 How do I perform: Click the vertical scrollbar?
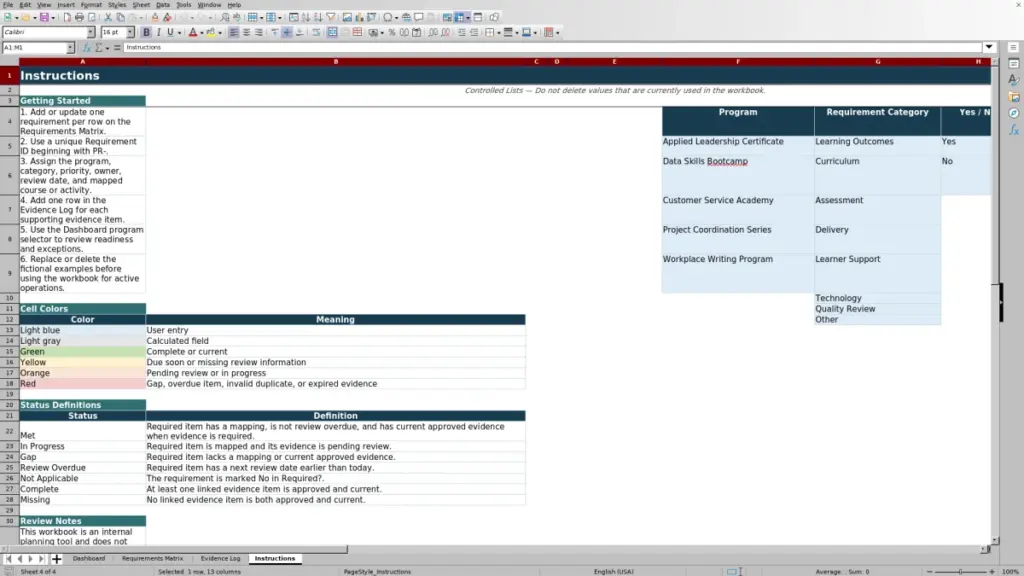pos(995,301)
